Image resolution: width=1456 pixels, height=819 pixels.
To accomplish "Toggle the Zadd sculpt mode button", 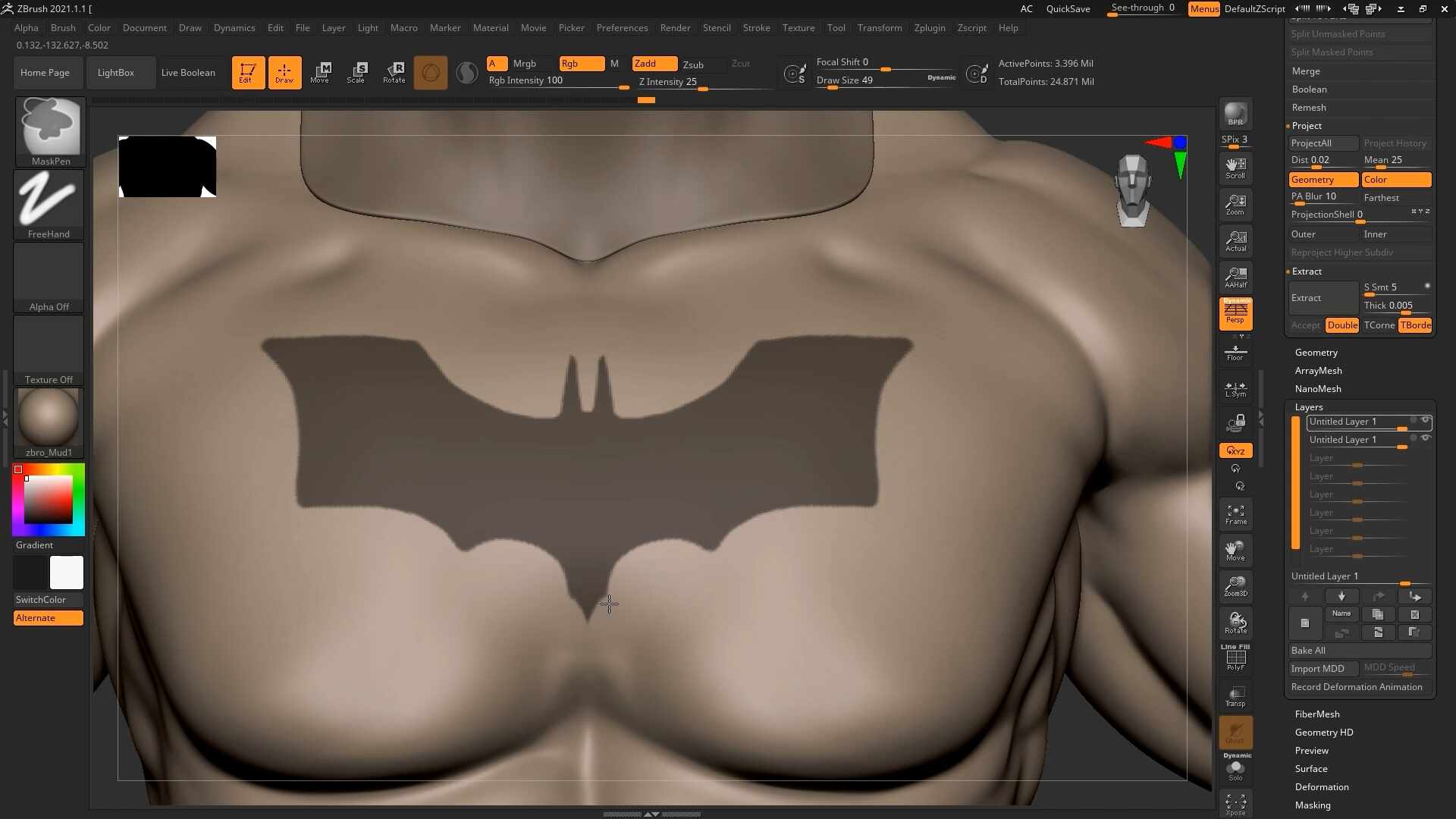I will point(654,64).
